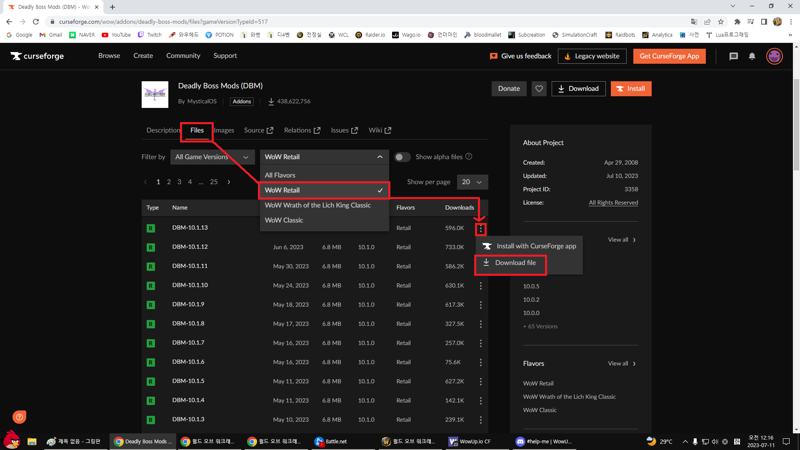Go to previous page of files
The image size is (800, 450).
tap(145, 182)
